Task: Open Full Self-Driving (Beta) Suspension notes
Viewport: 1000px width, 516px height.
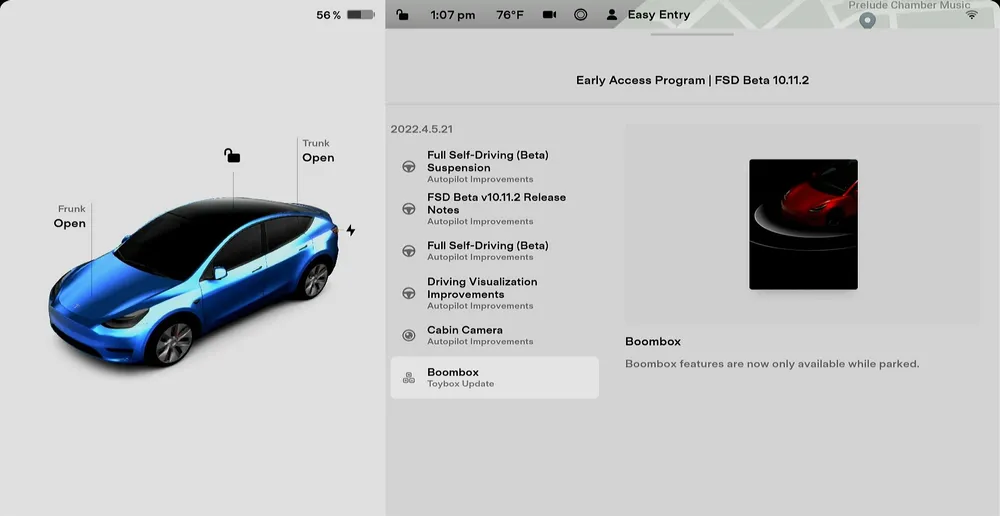Action: point(494,166)
